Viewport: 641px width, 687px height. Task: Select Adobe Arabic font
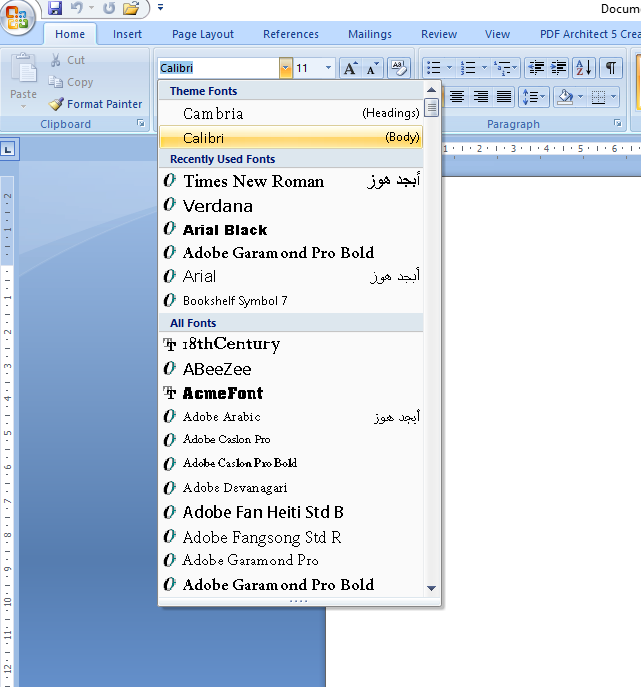(291, 417)
